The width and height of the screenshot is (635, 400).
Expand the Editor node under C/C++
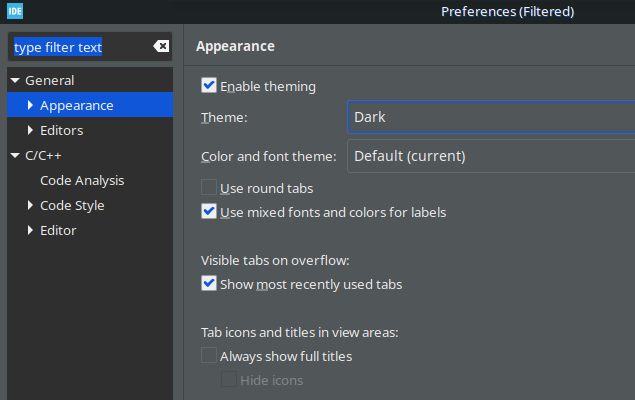(31, 230)
